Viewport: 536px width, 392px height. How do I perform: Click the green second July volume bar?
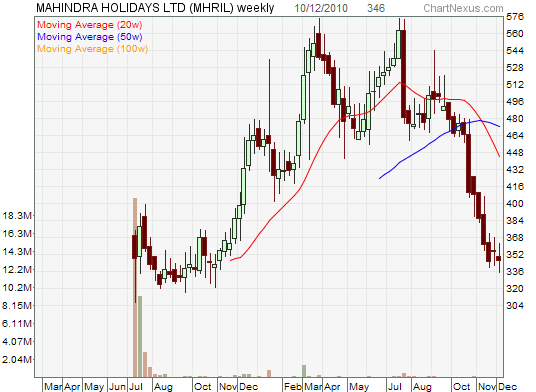tap(140, 336)
